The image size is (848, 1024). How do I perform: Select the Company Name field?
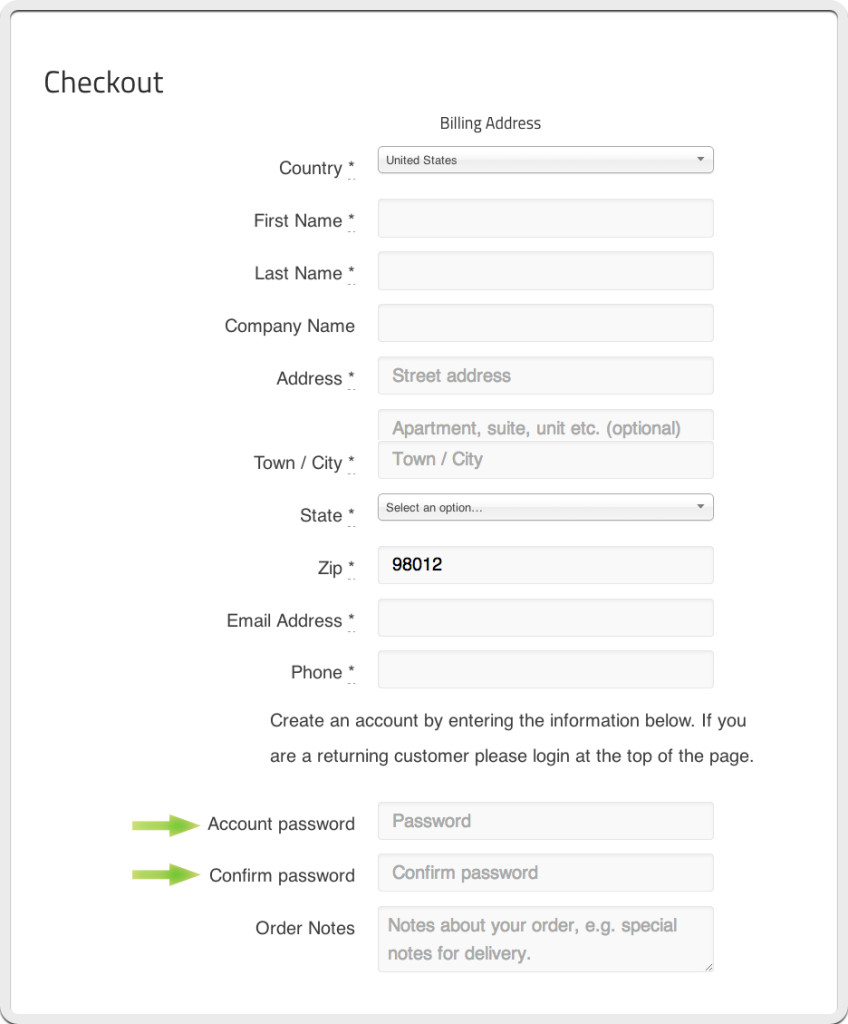point(546,323)
